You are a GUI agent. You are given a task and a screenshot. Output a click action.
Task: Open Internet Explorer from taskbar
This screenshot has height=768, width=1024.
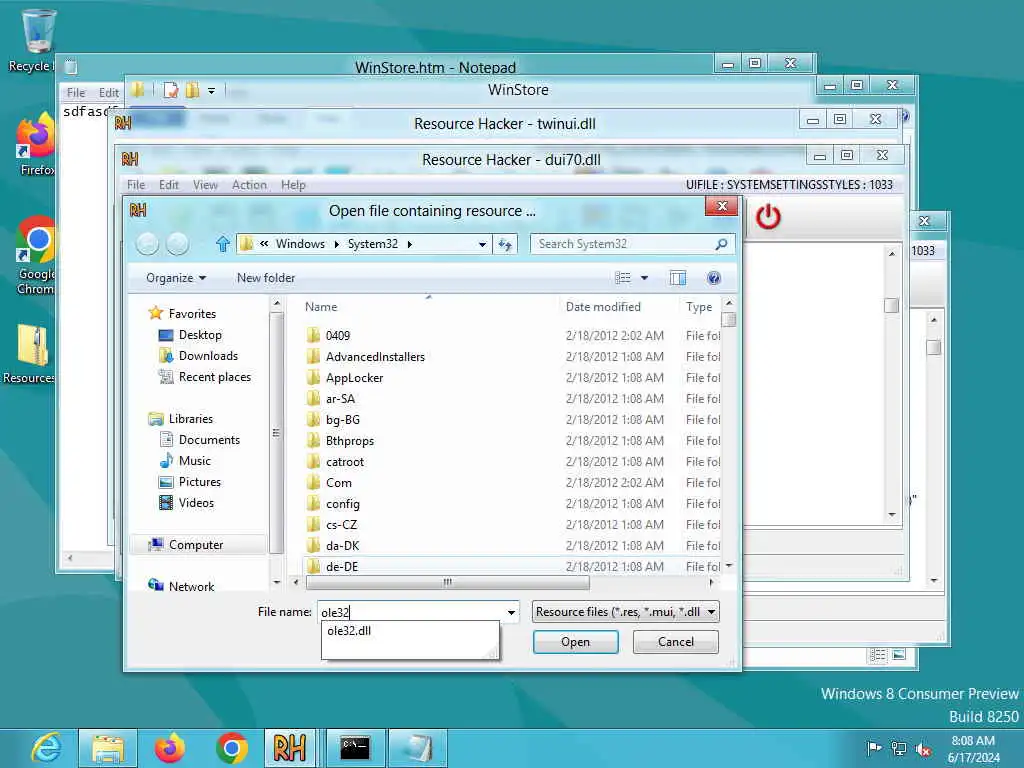click(46, 748)
